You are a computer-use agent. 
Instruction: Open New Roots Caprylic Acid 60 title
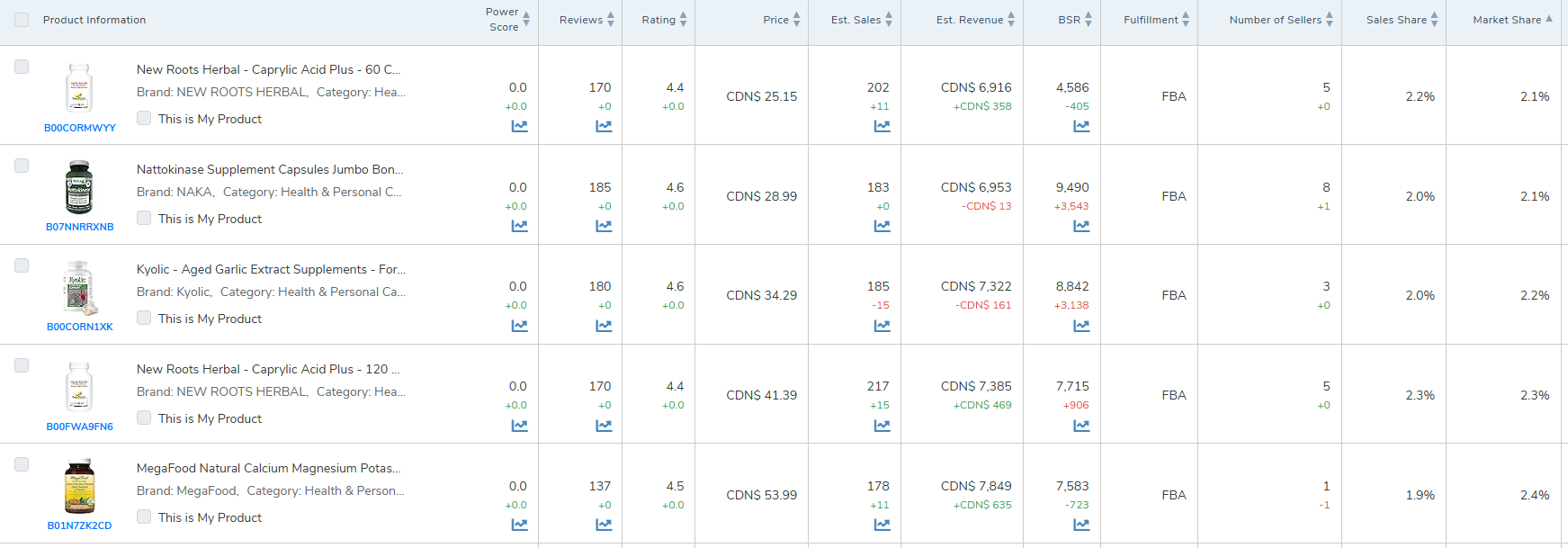[268, 69]
